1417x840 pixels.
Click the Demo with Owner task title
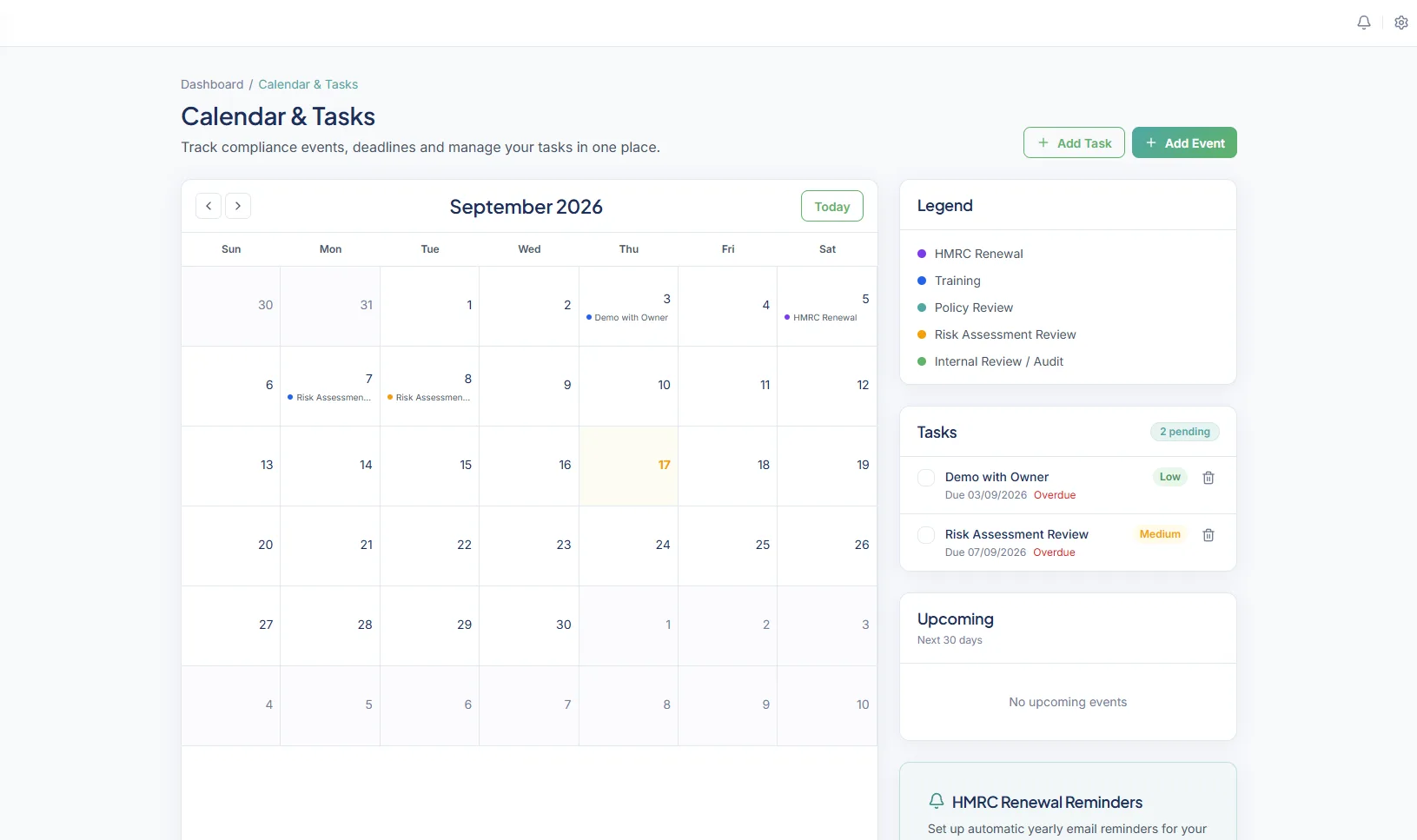997,477
